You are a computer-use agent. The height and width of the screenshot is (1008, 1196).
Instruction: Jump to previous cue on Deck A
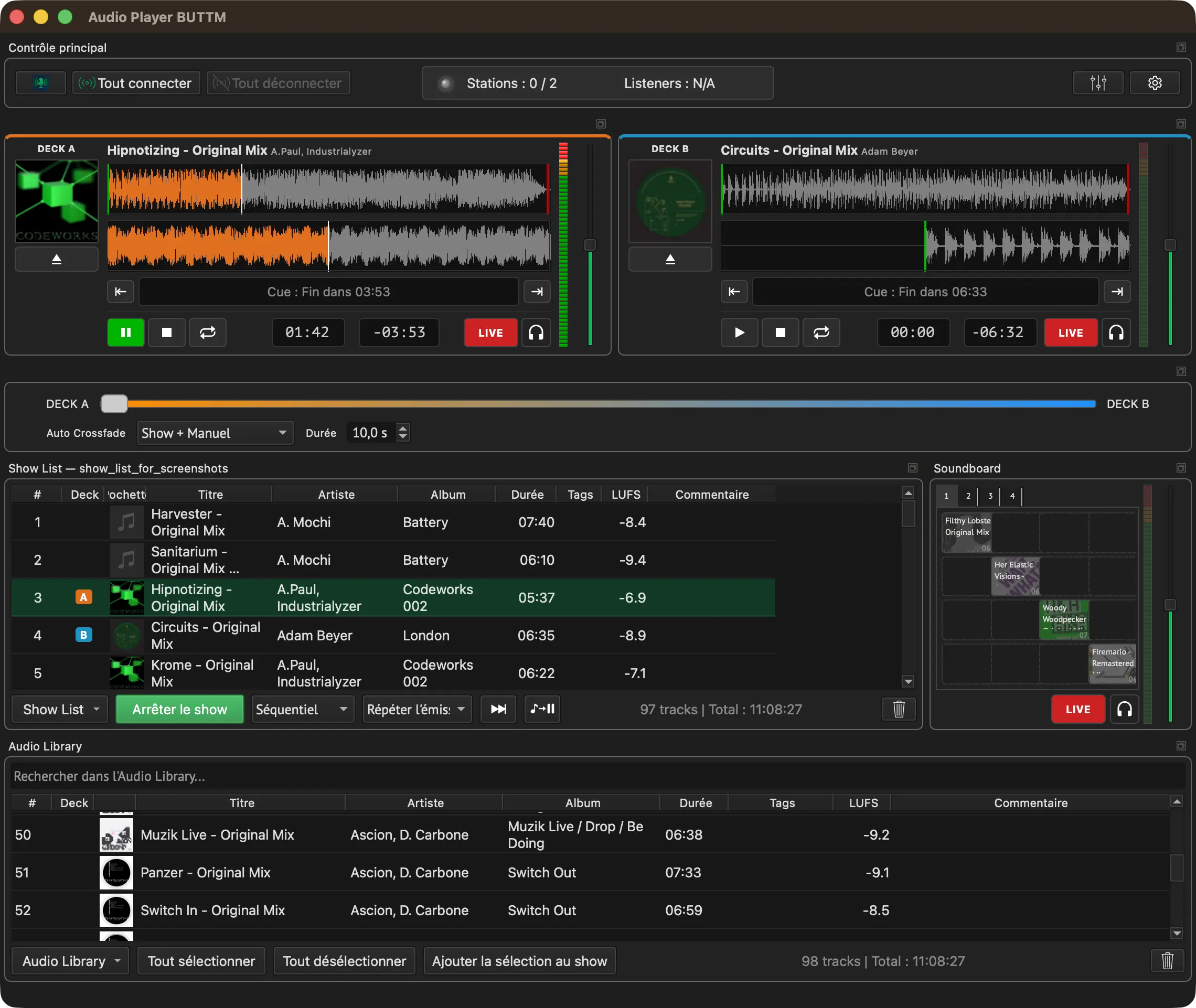(x=121, y=292)
